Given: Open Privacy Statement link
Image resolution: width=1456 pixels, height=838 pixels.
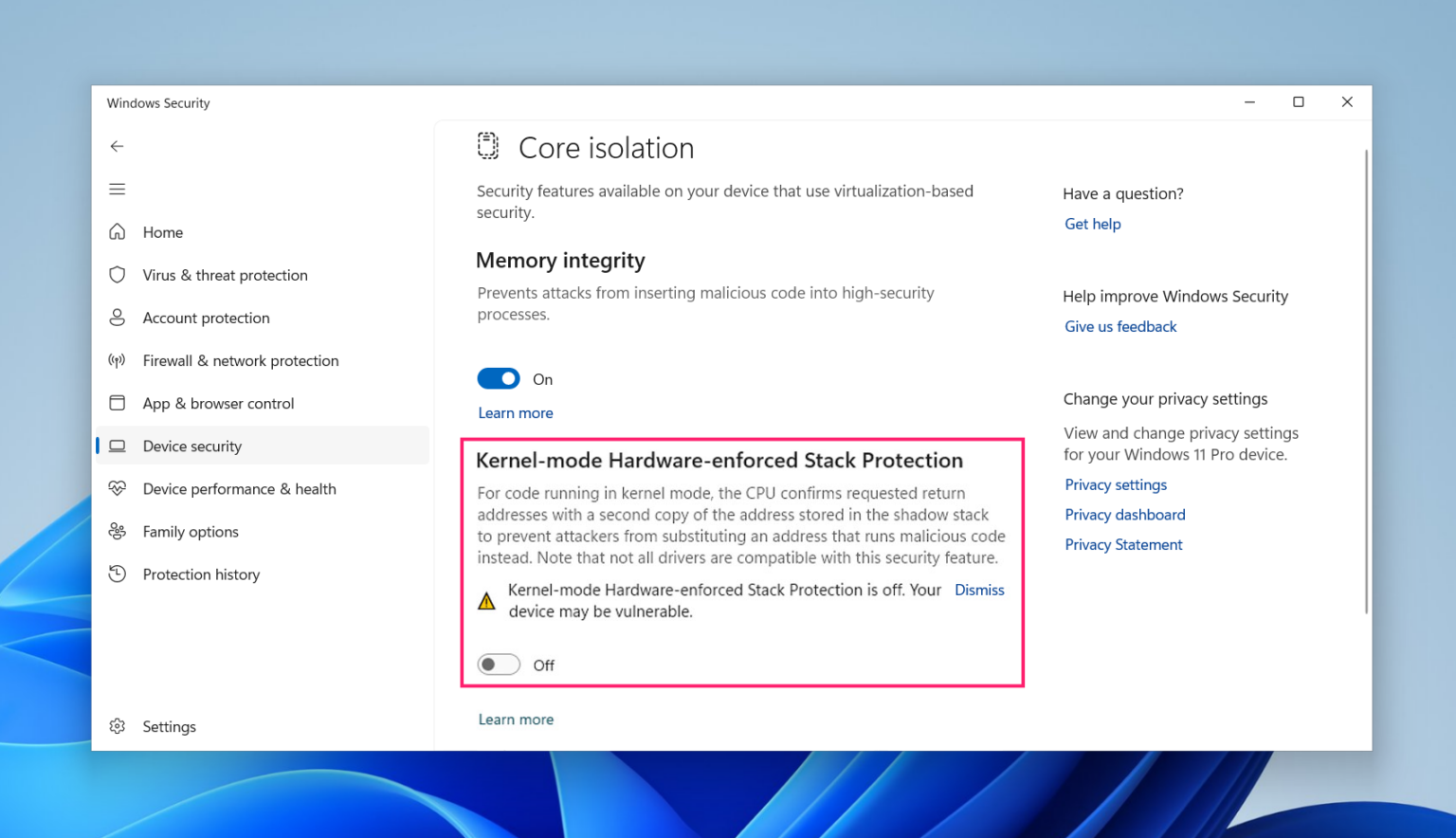Looking at the screenshot, I should point(1123,545).
